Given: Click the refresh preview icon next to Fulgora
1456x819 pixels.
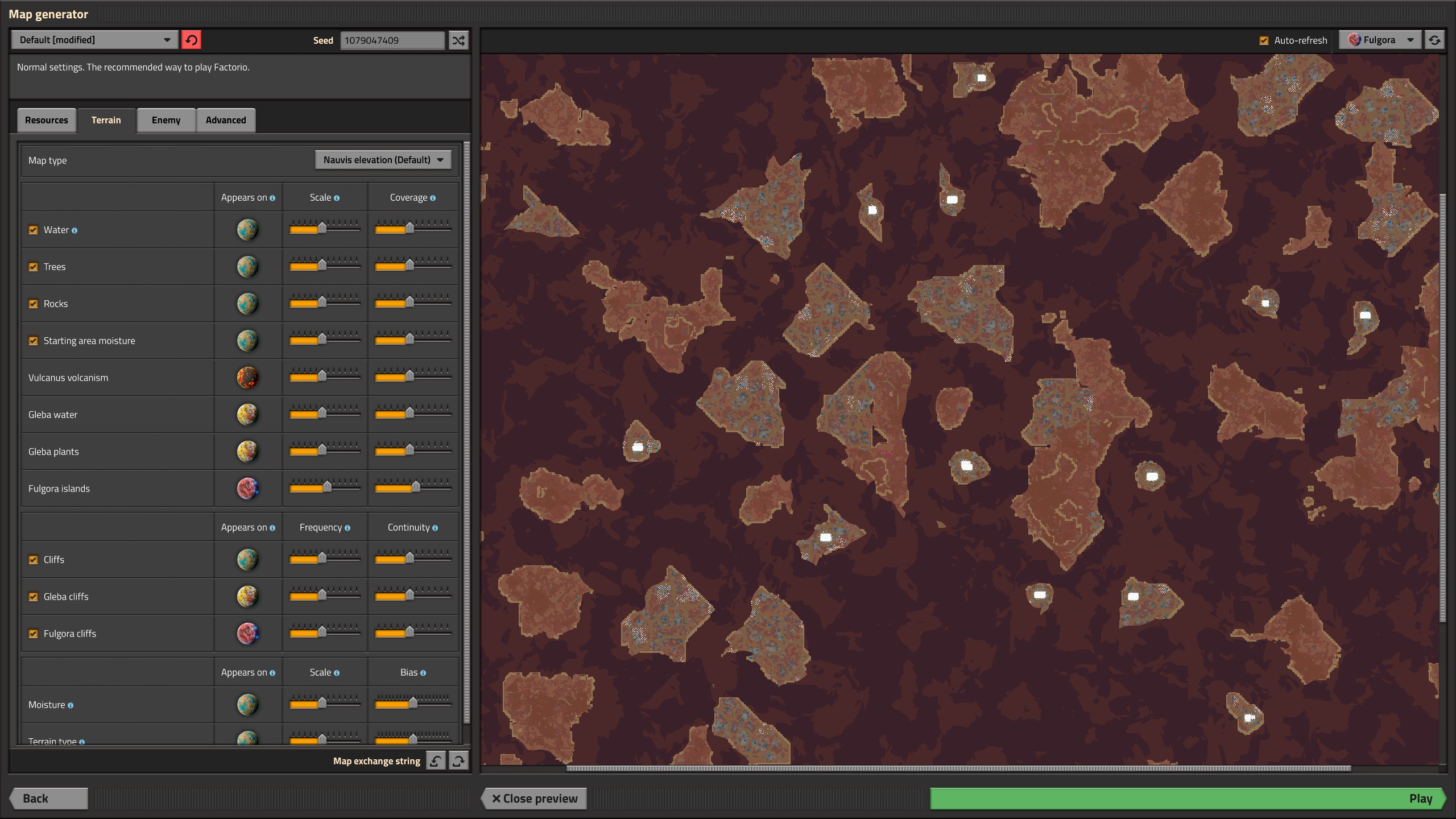Looking at the screenshot, I should [x=1434, y=40].
